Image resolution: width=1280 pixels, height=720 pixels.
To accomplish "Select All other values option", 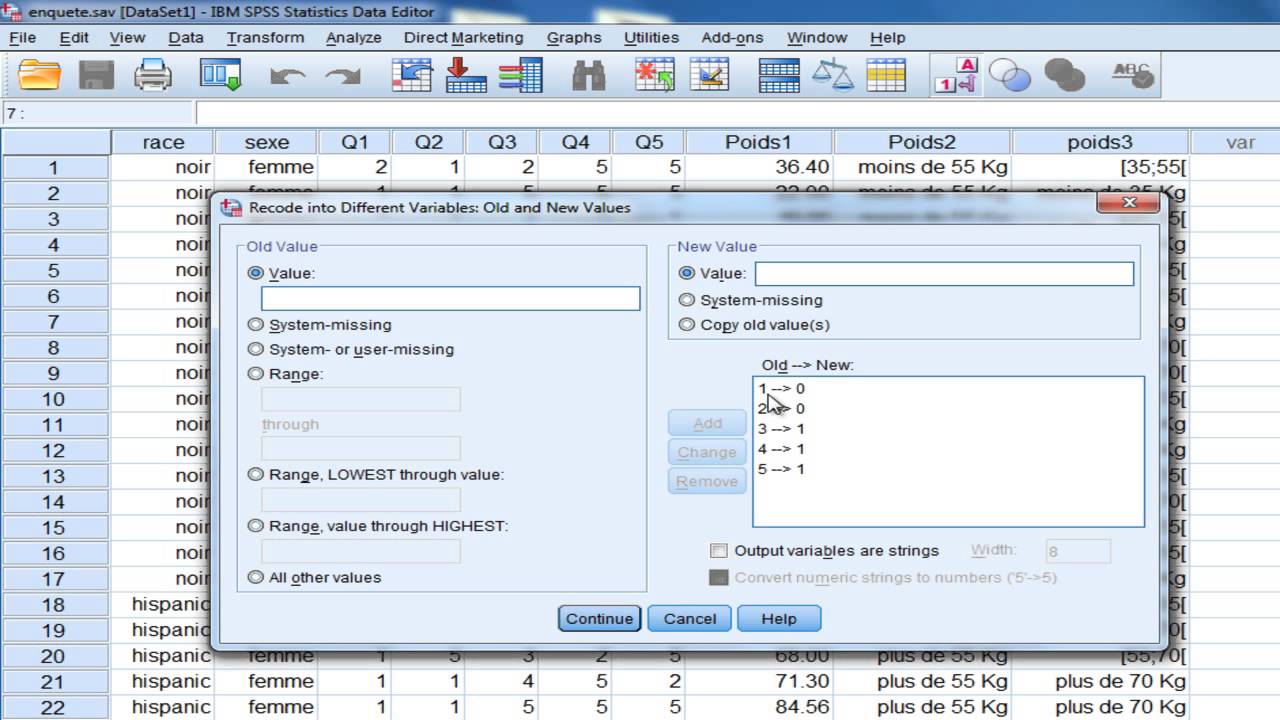I will (x=256, y=577).
